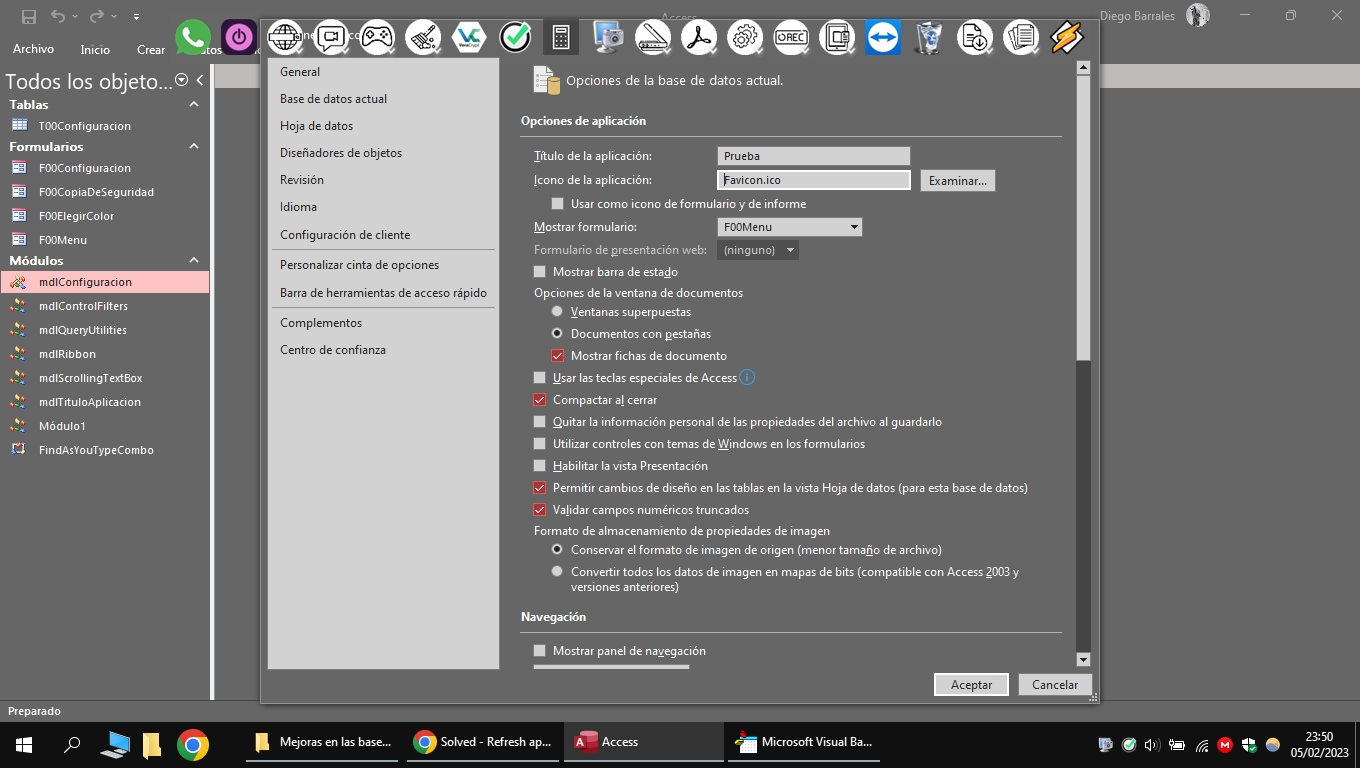1360x768 pixels.
Task: Click the Undo arrow icon
Action: point(58,16)
